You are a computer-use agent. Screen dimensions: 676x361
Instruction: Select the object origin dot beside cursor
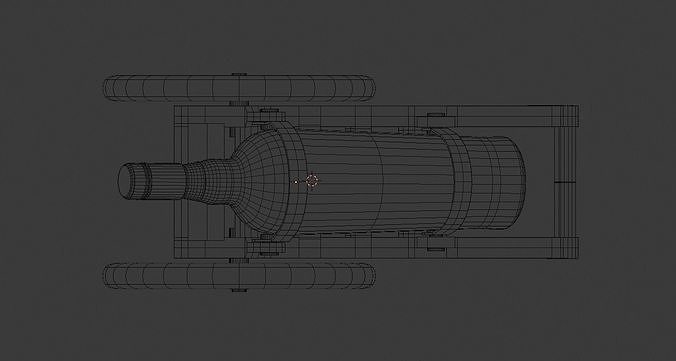tap(296, 182)
